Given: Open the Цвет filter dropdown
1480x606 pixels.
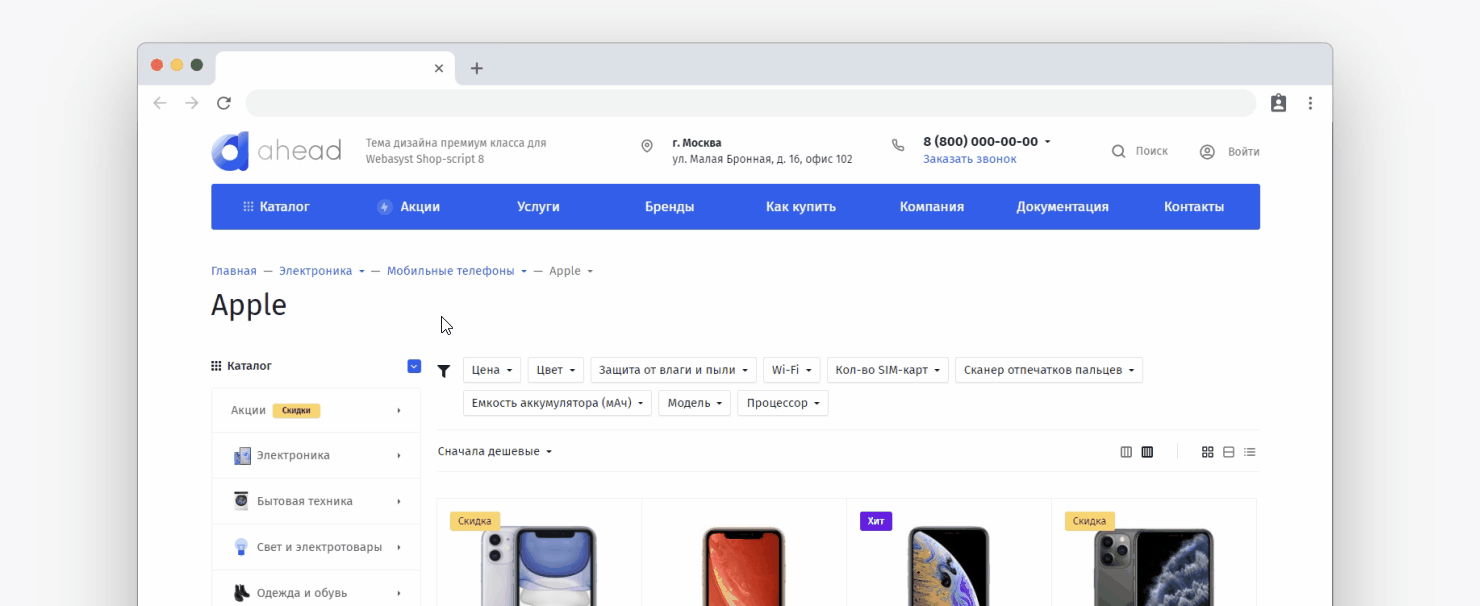Looking at the screenshot, I should pyautogui.click(x=556, y=370).
